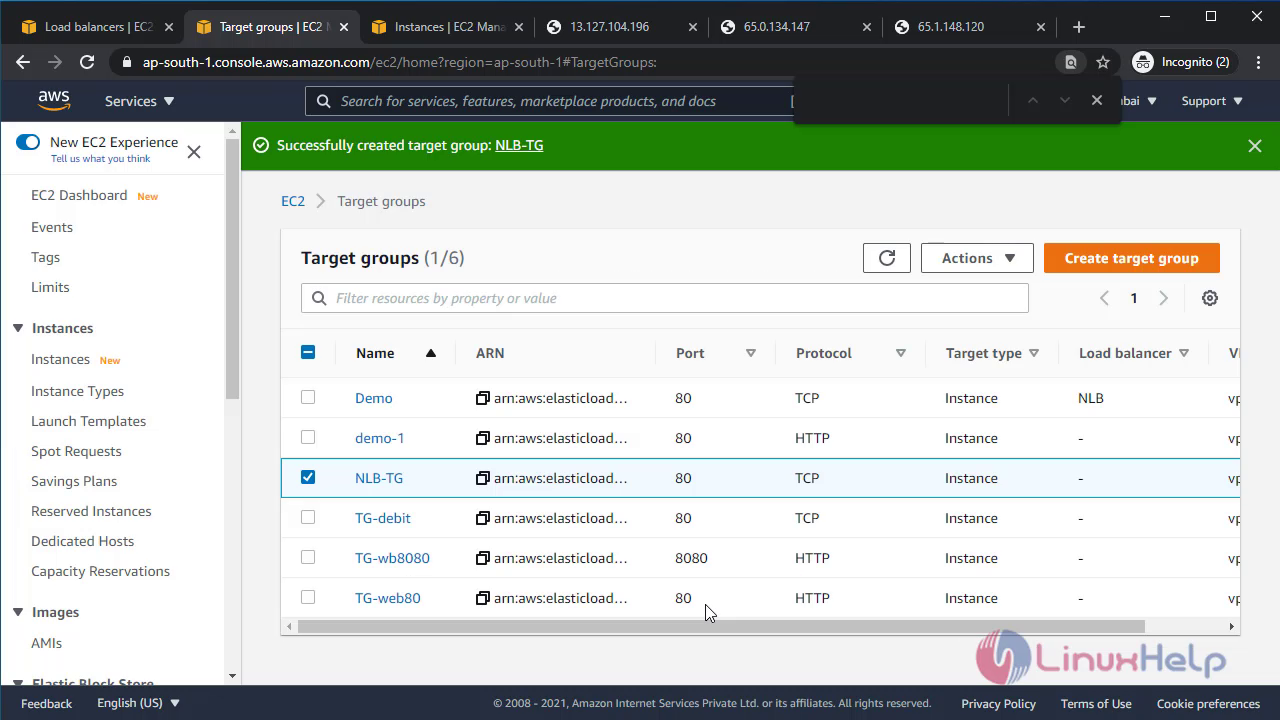Click the filter resources search field
The width and height of the screenshot is (1280, 720).
[x=665, y=298]
